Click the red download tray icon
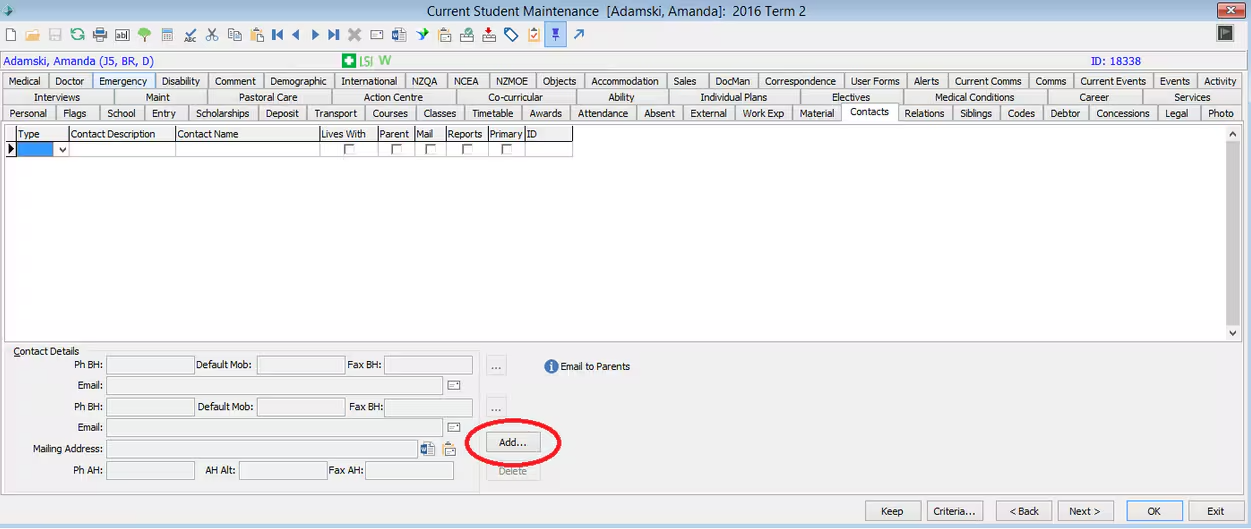This screenshot has width=1251, height=529. coord(489,35)
